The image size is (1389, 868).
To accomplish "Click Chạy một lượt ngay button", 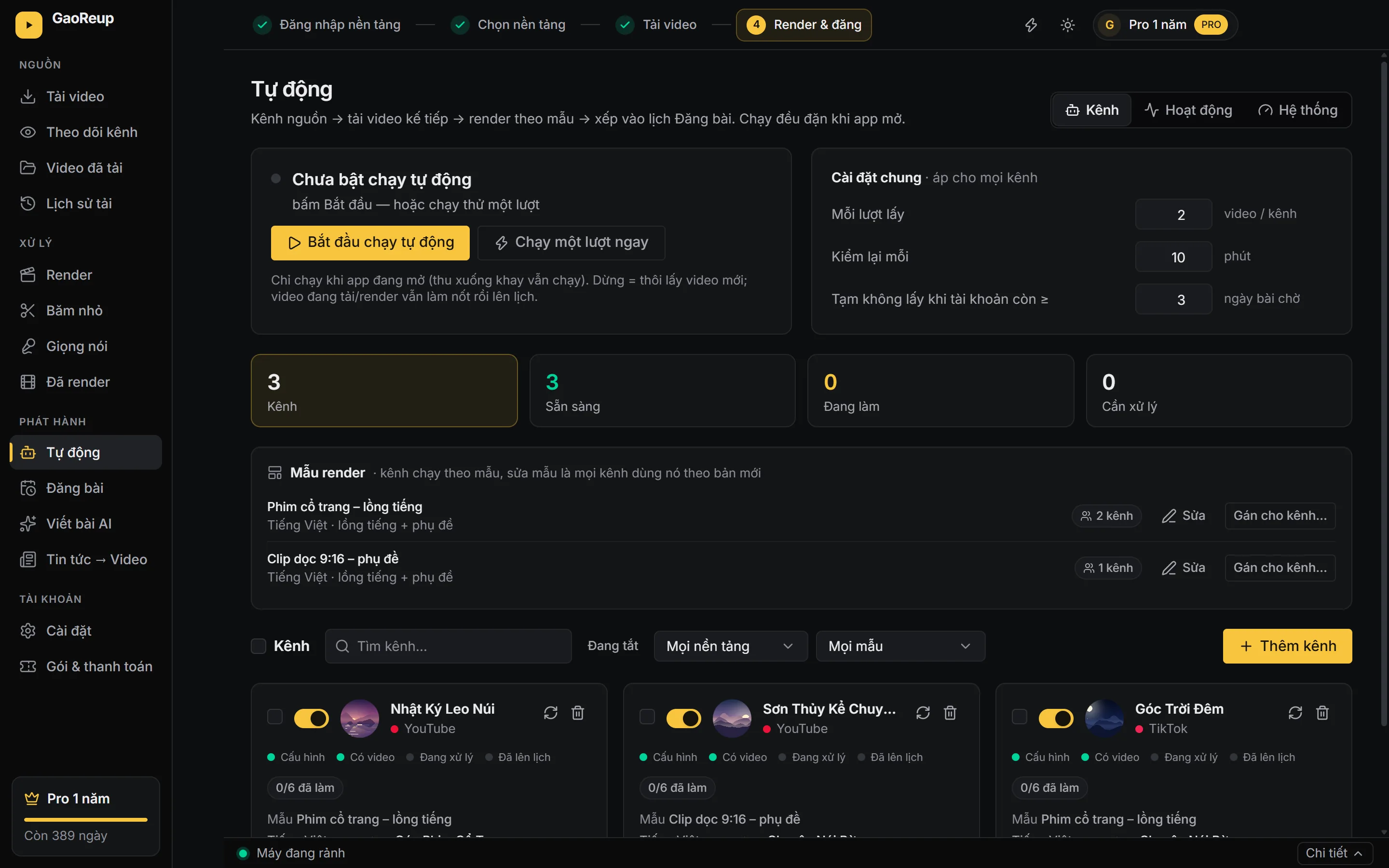I will point(572,243).
